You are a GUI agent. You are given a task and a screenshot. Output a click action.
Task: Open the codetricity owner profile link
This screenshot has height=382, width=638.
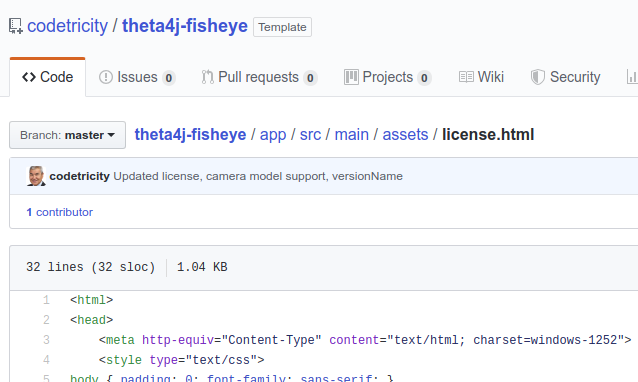pyautogui.click(x=68, y=26)
